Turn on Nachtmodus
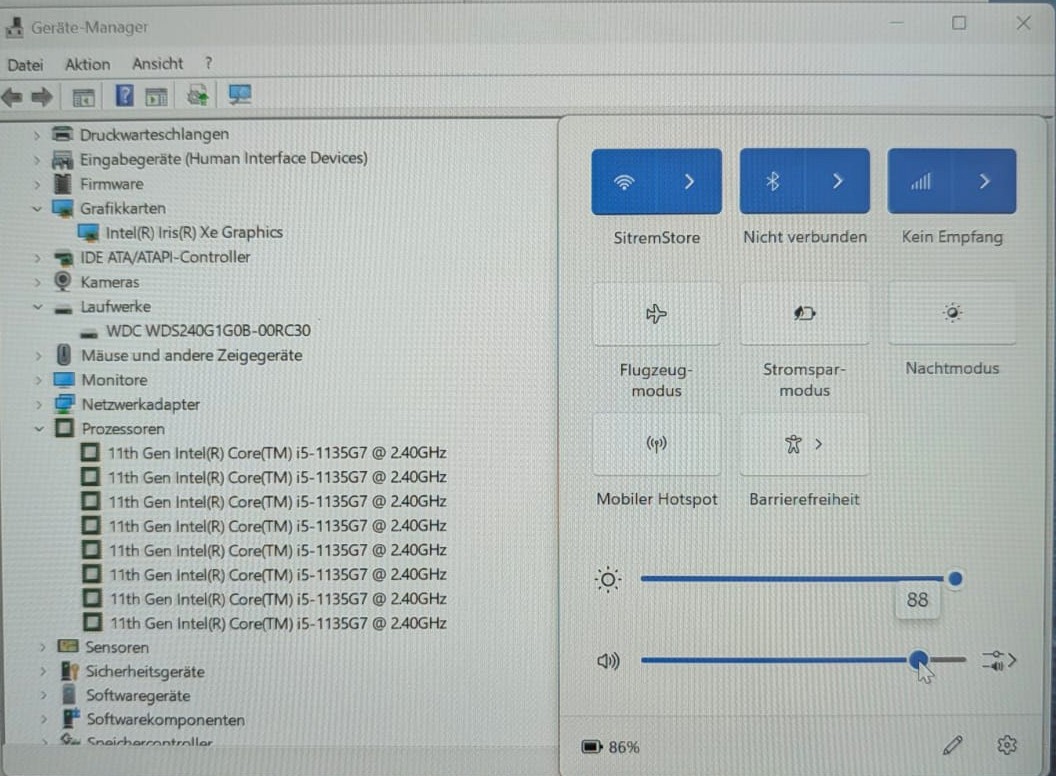The height and width of the screenshot is (776, 1056). pyautogui.click(x=952, y=313)
